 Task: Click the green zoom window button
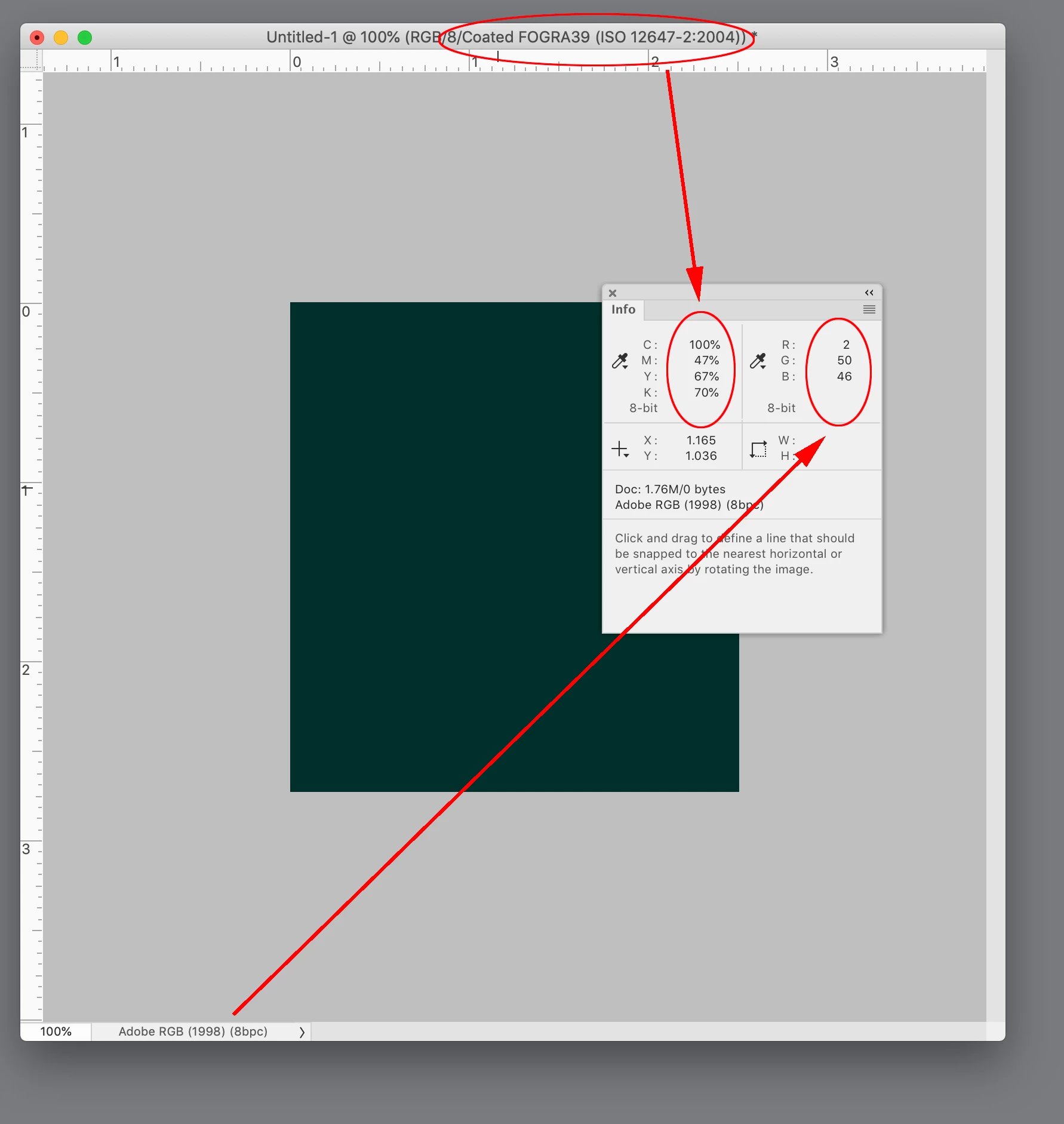tap(85, 38)
